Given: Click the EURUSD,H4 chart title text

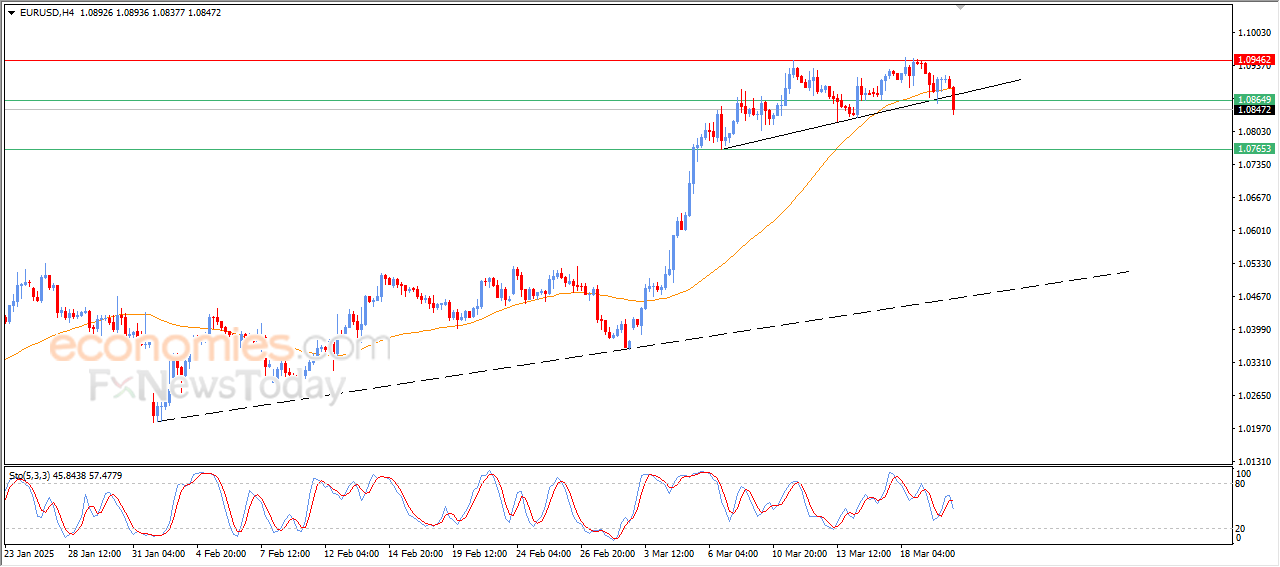Looking at the screenshot, I should (45, 13).
